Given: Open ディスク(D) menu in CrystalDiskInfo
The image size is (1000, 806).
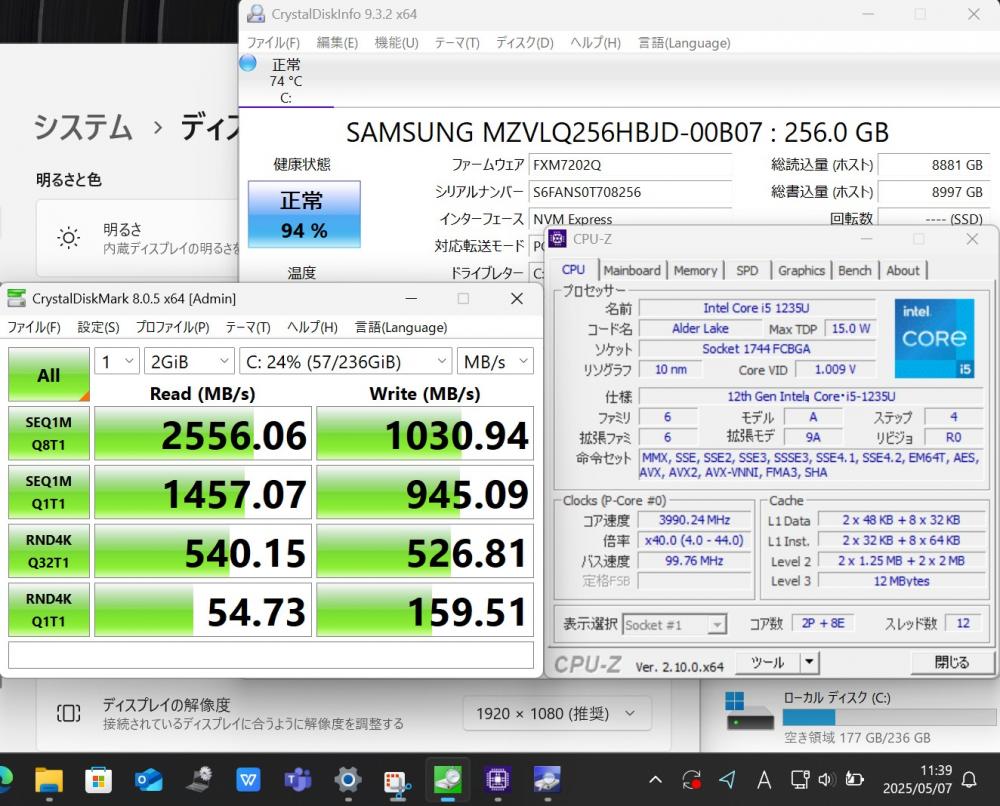Looking at the screenshot, I should click(525, 43).
